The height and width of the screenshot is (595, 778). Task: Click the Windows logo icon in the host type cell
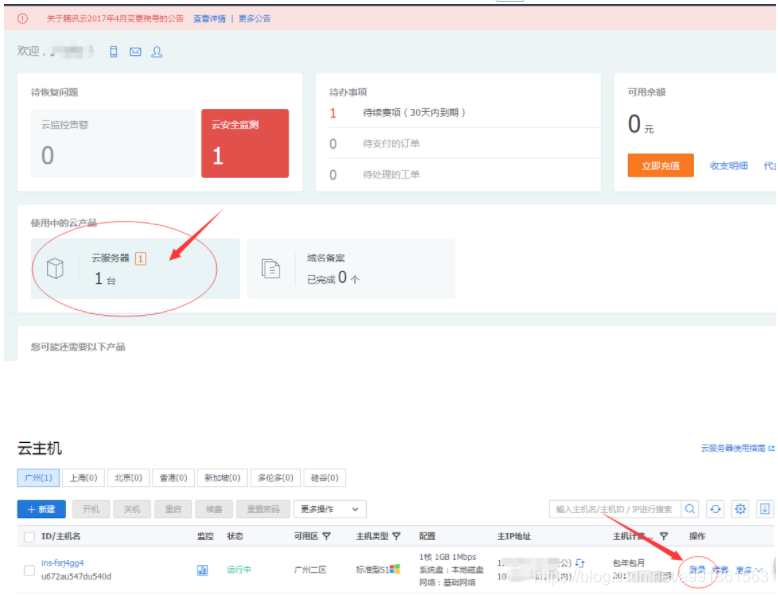(395, 569)
